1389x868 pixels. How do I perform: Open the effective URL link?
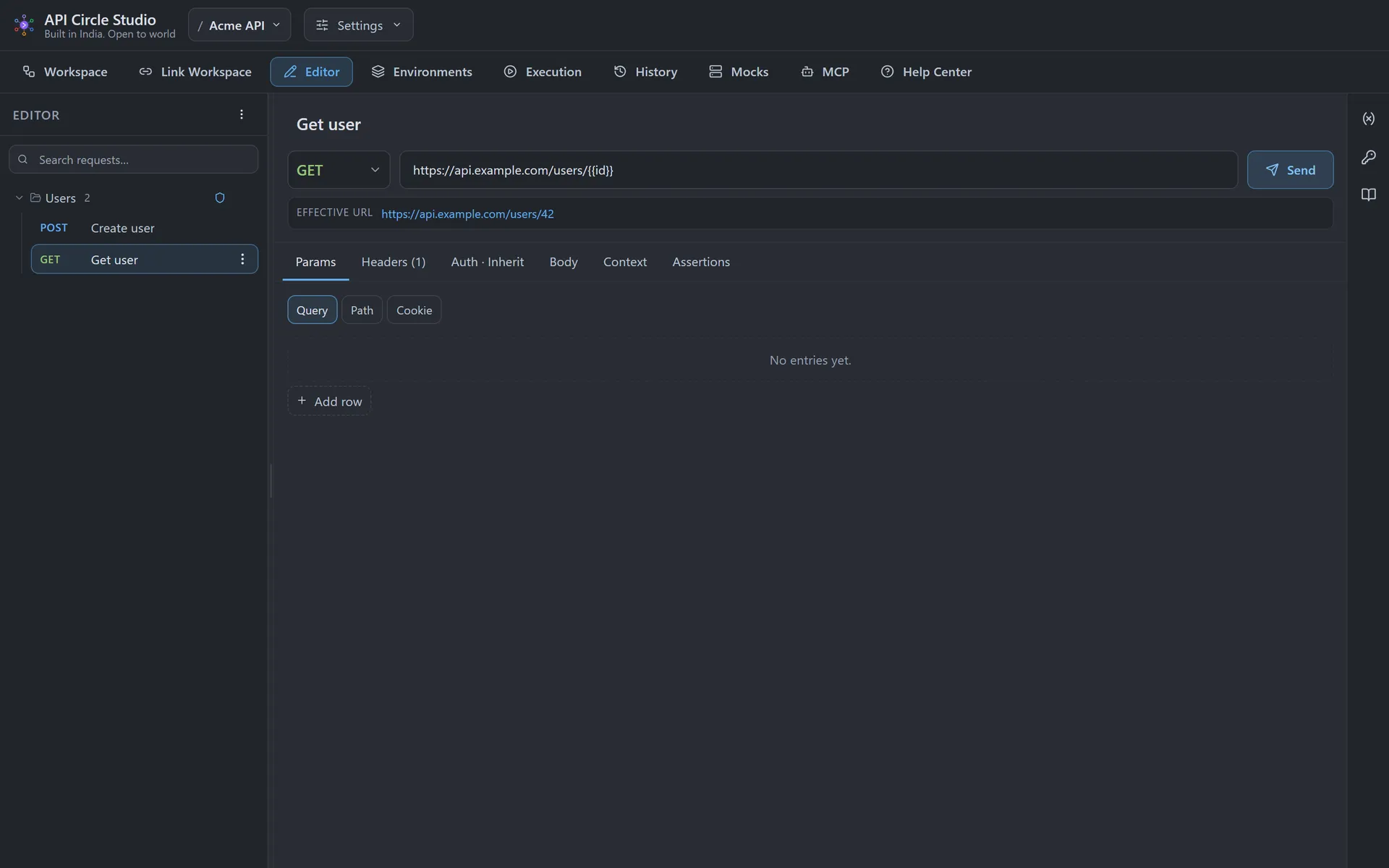click(467, 213)
